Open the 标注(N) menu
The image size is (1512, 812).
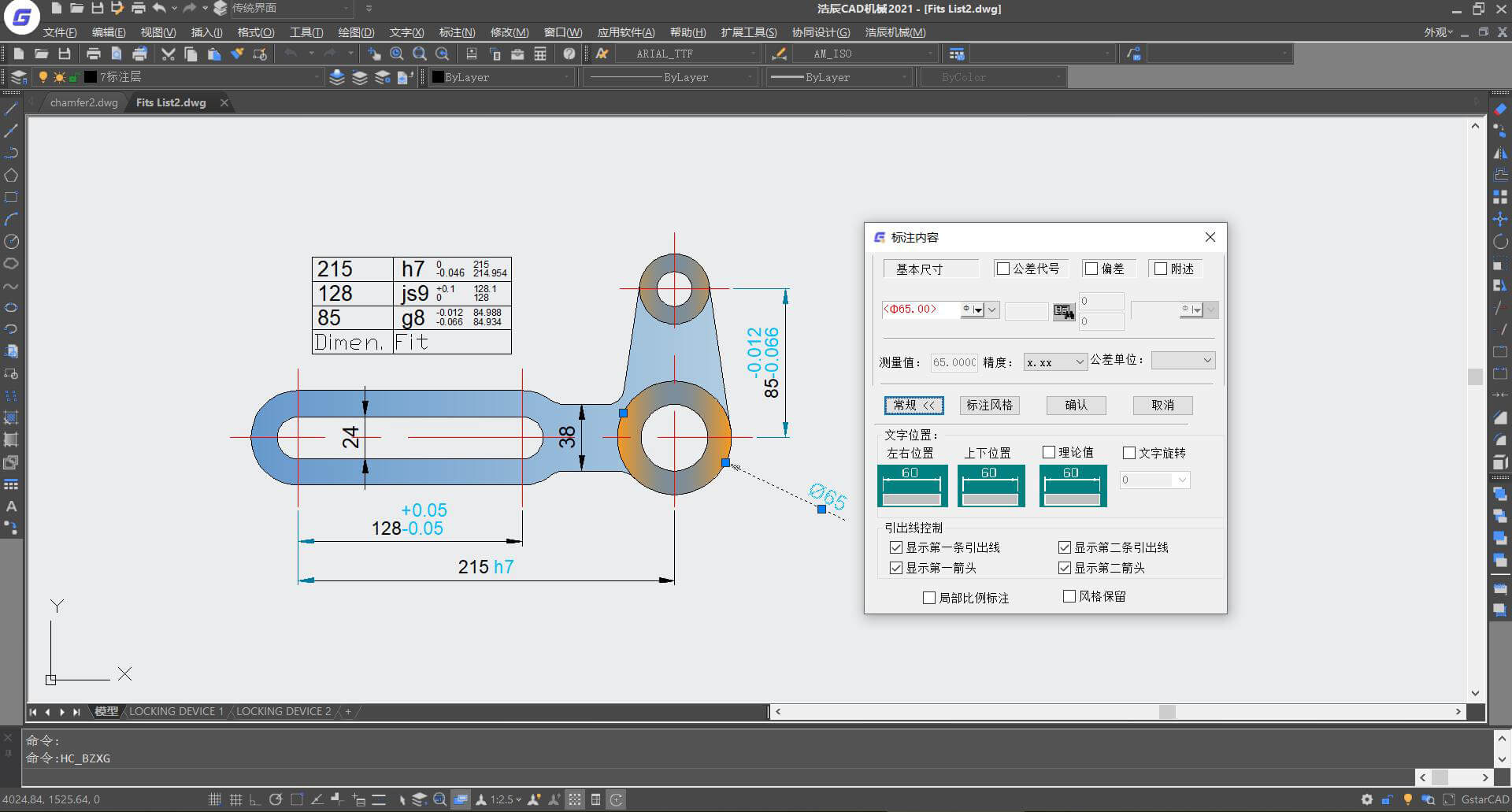[457, 32]
